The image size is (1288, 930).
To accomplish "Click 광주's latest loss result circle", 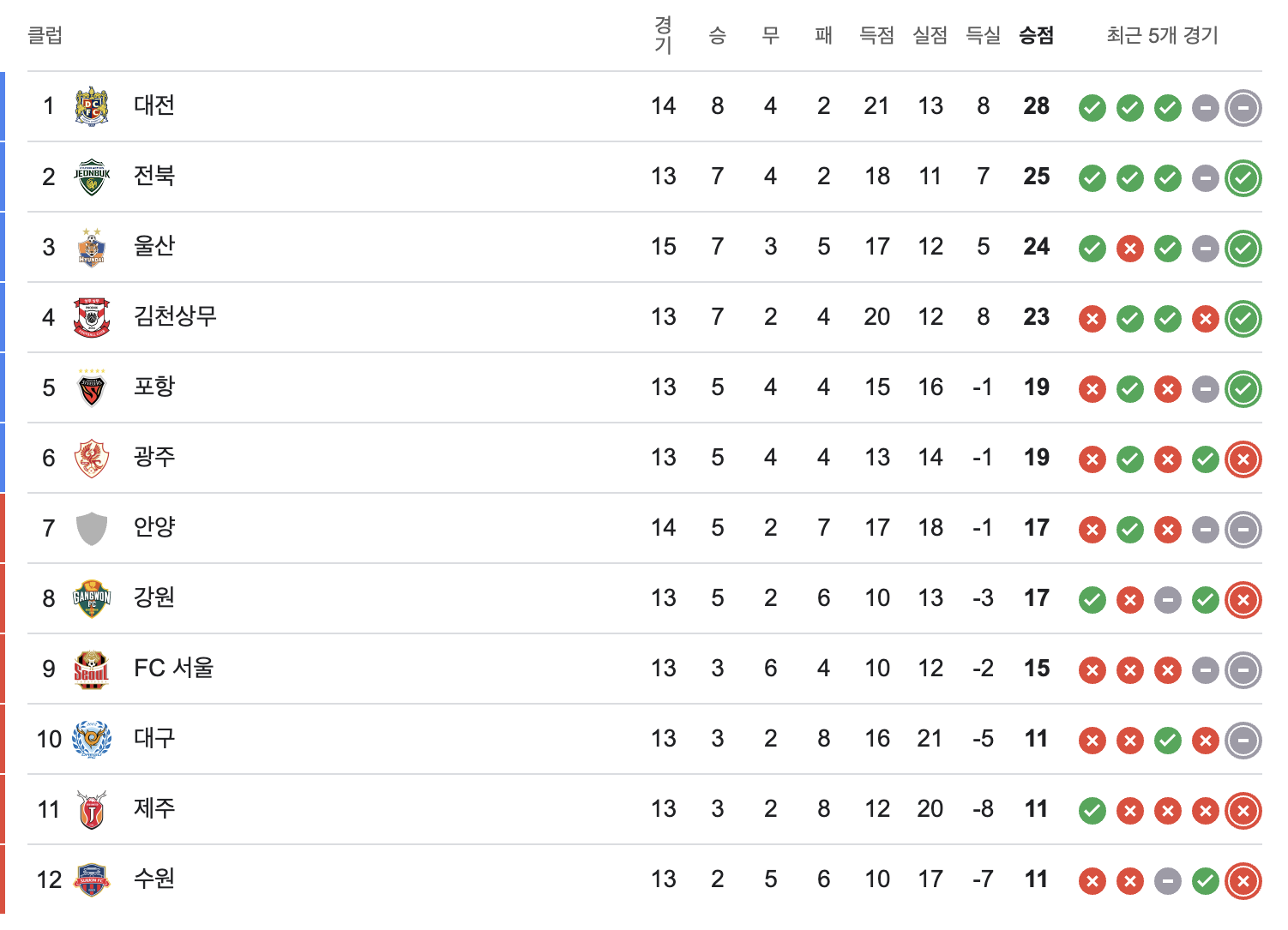I will click(1243, 459).
